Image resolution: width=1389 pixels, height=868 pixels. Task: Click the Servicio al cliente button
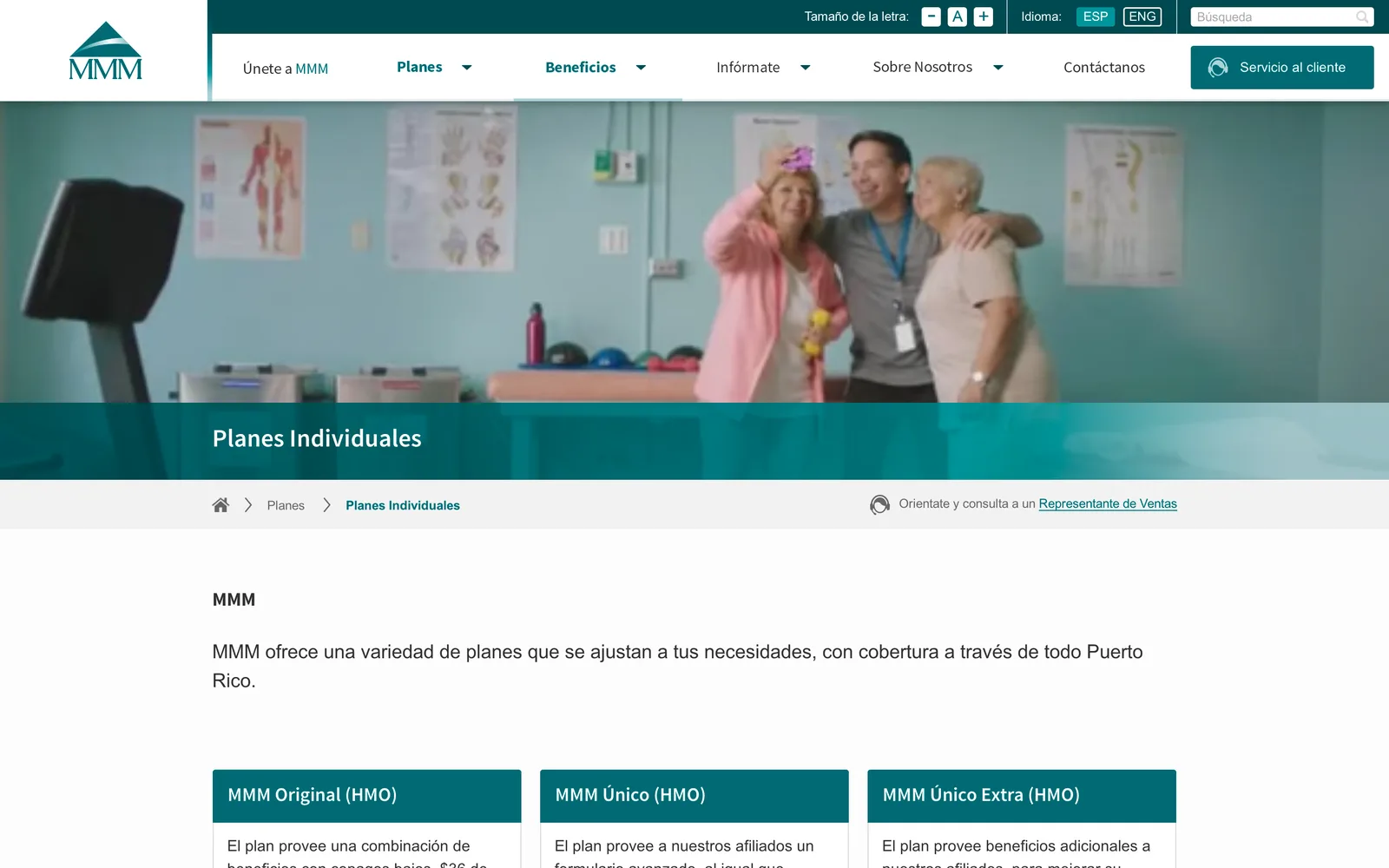point(1281,68)
